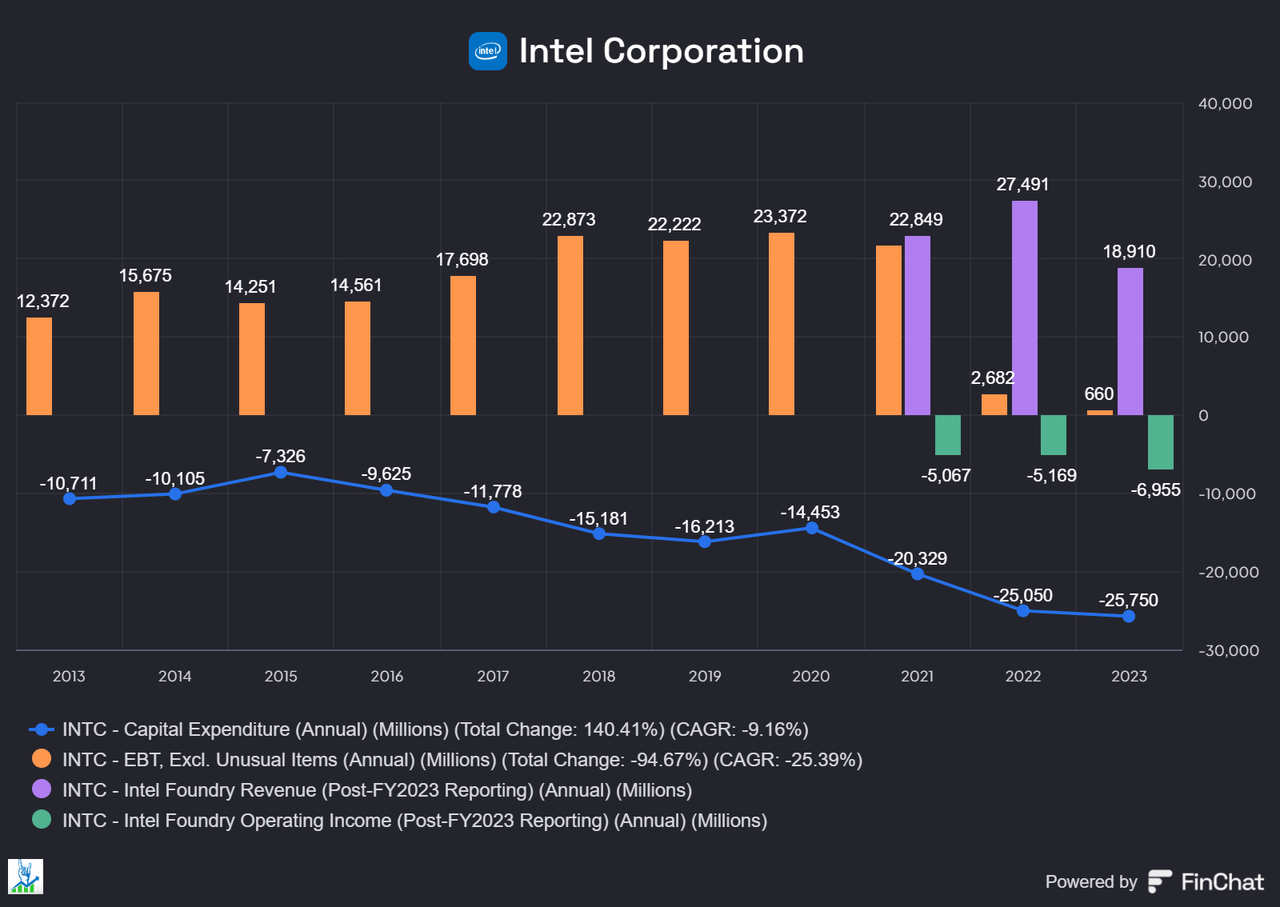Image resolution: width=1280 pixels, height=907 pixels.
Task: Click the 22,849 bar value label
Action: pos(917,220)
